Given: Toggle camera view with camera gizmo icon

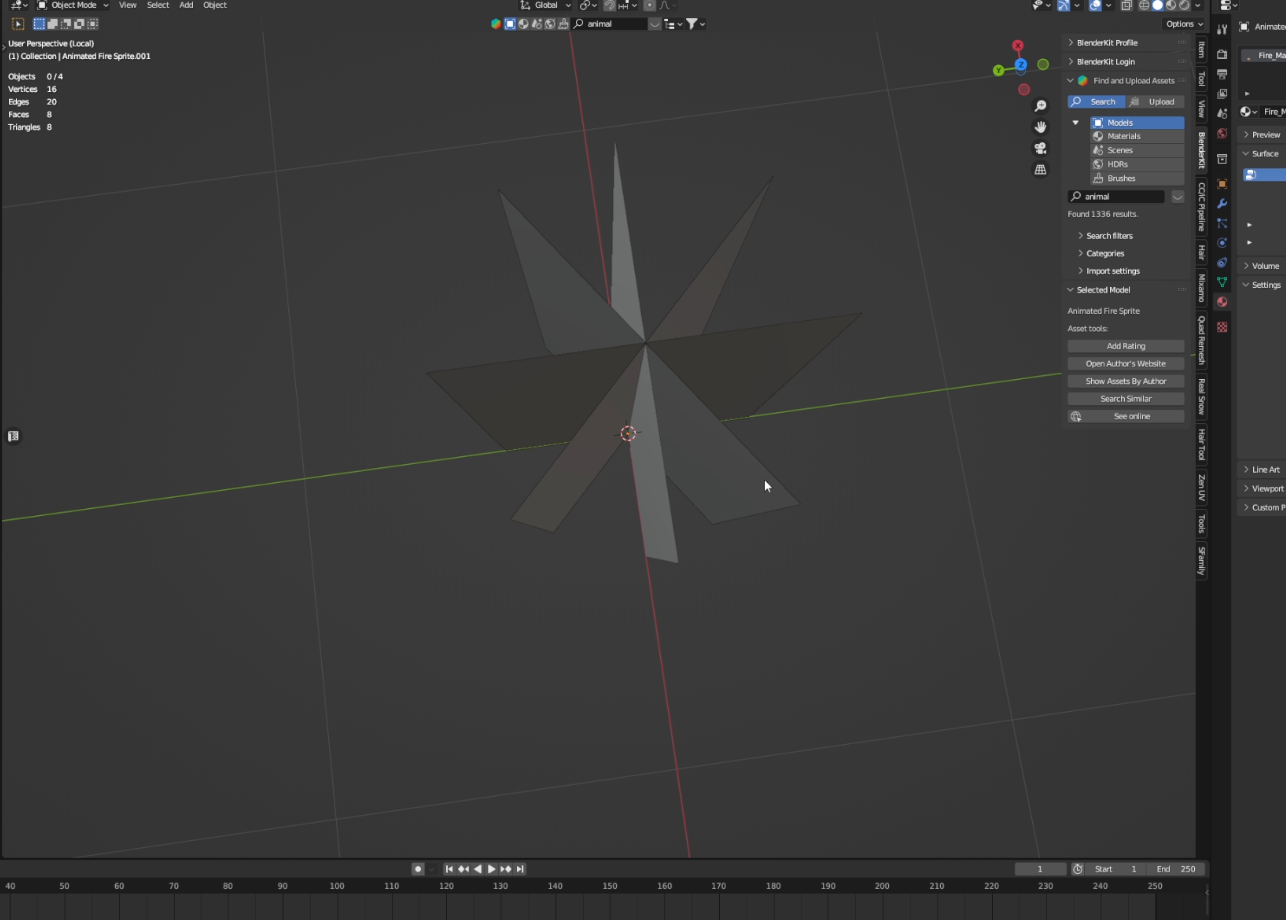Looking at the screenshot, I should click(x=1040, y=148).
